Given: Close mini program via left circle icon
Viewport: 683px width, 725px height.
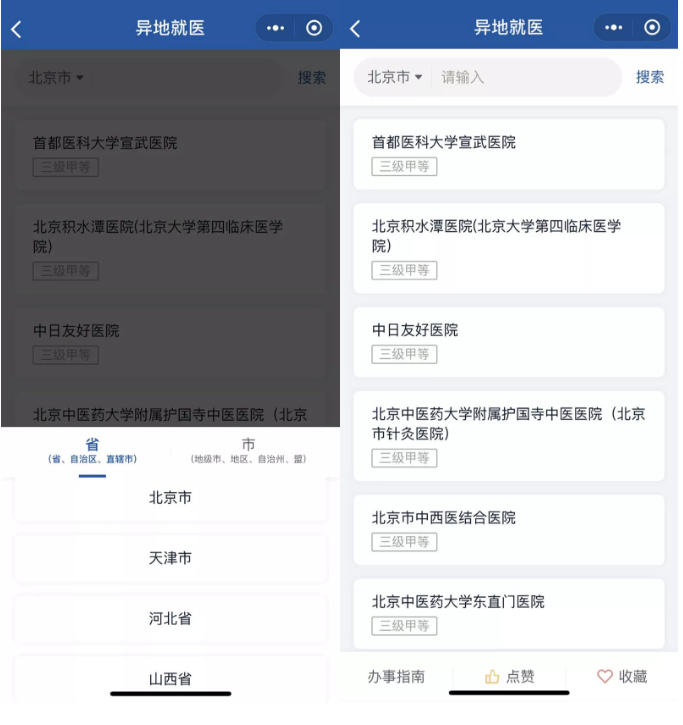Looking at the screenshot, I should (x=314, y=28).
